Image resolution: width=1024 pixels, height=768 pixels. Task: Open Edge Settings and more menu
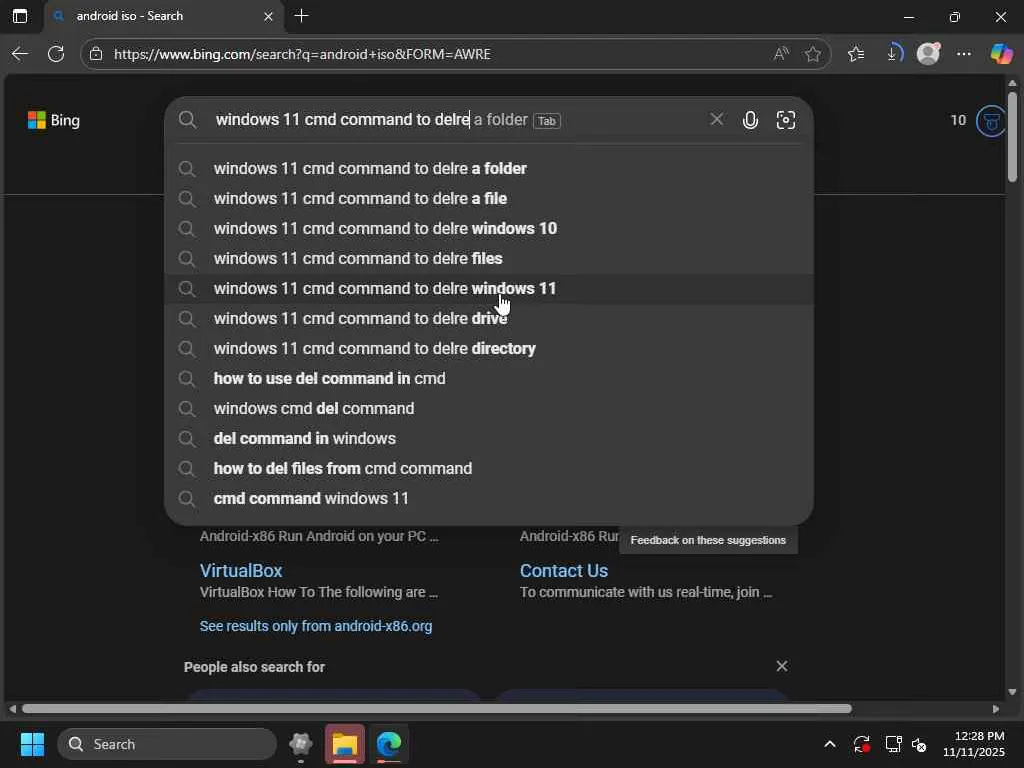964,54
